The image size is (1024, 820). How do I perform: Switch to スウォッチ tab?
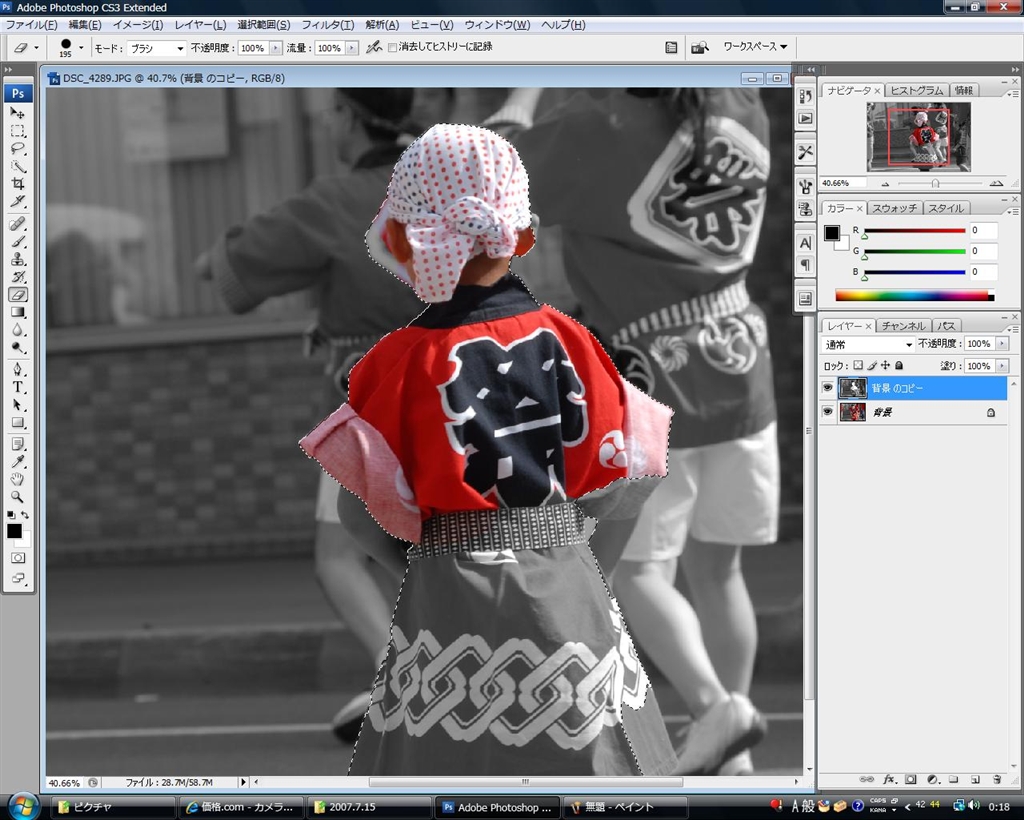(894, 208)
